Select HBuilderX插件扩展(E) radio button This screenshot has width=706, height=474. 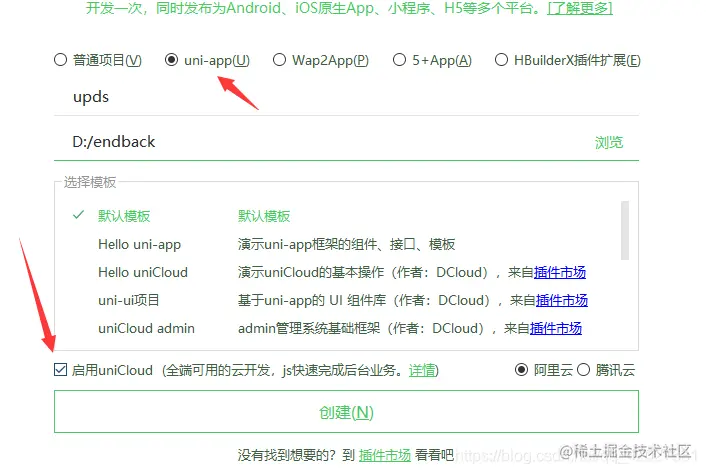point(501,60)
